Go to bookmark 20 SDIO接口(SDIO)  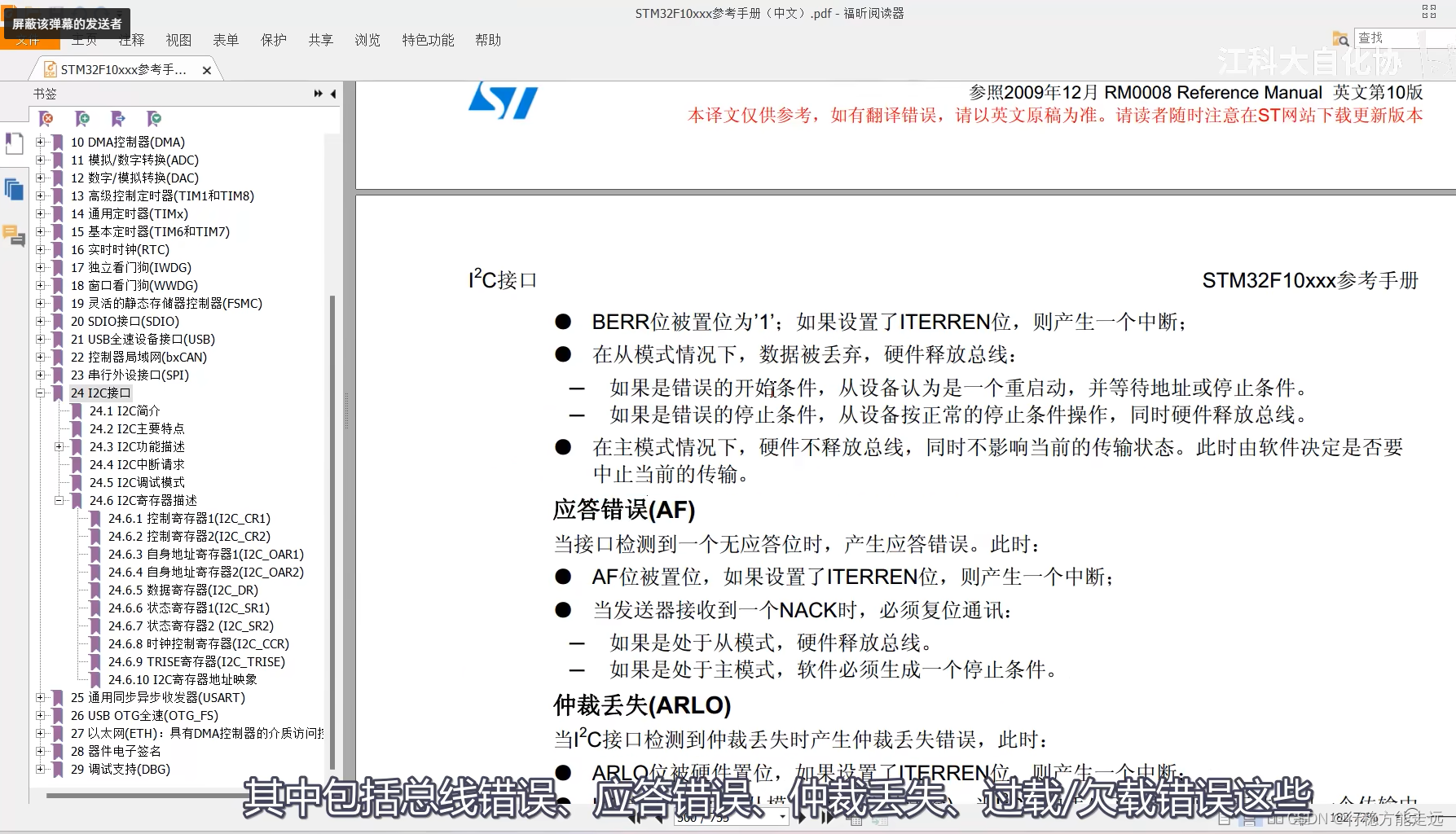125,321
